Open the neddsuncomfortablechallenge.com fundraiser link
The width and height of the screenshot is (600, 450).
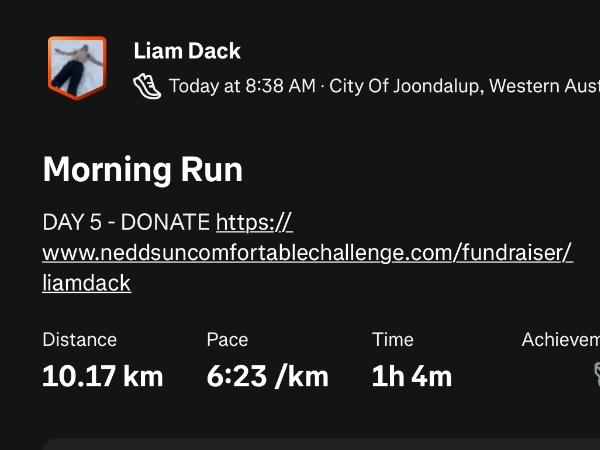[307, 253]
